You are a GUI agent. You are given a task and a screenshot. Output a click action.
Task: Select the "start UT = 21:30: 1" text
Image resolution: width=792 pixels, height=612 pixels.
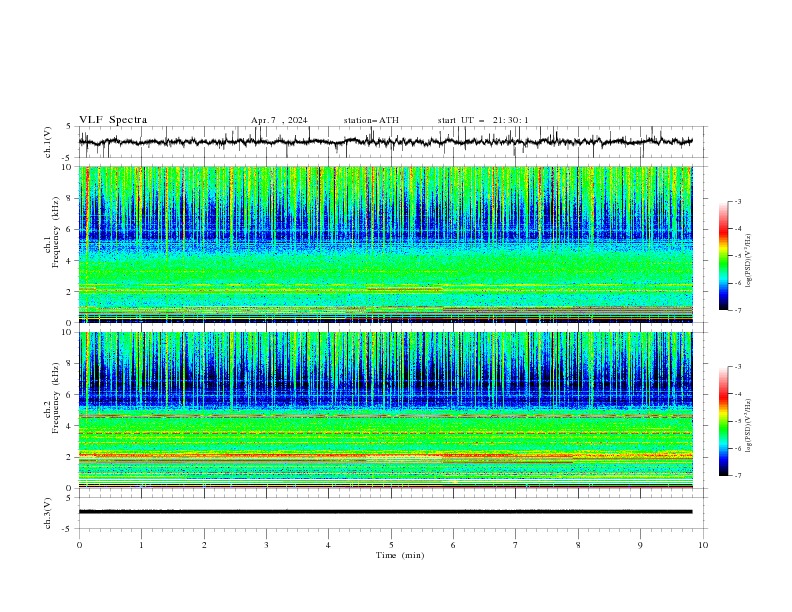point(483,120)
